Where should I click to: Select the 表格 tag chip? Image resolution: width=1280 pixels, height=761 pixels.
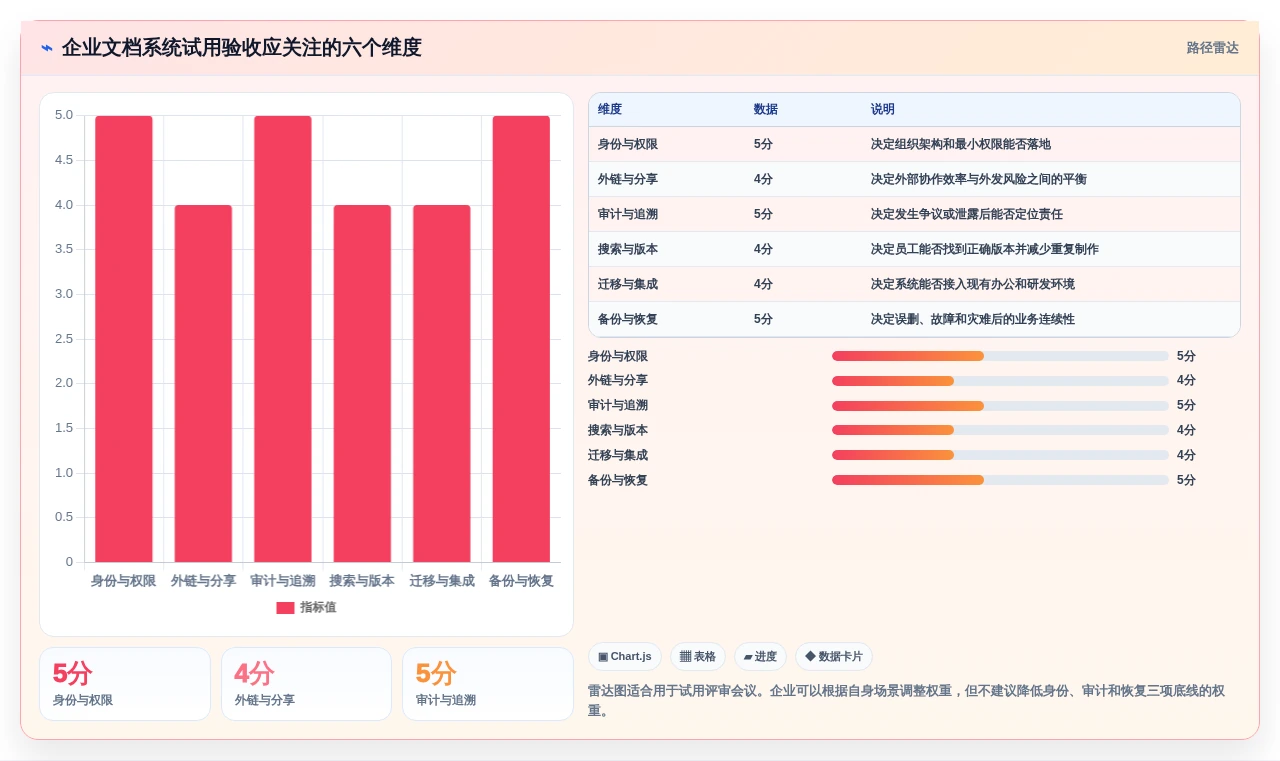click(698, 657)
